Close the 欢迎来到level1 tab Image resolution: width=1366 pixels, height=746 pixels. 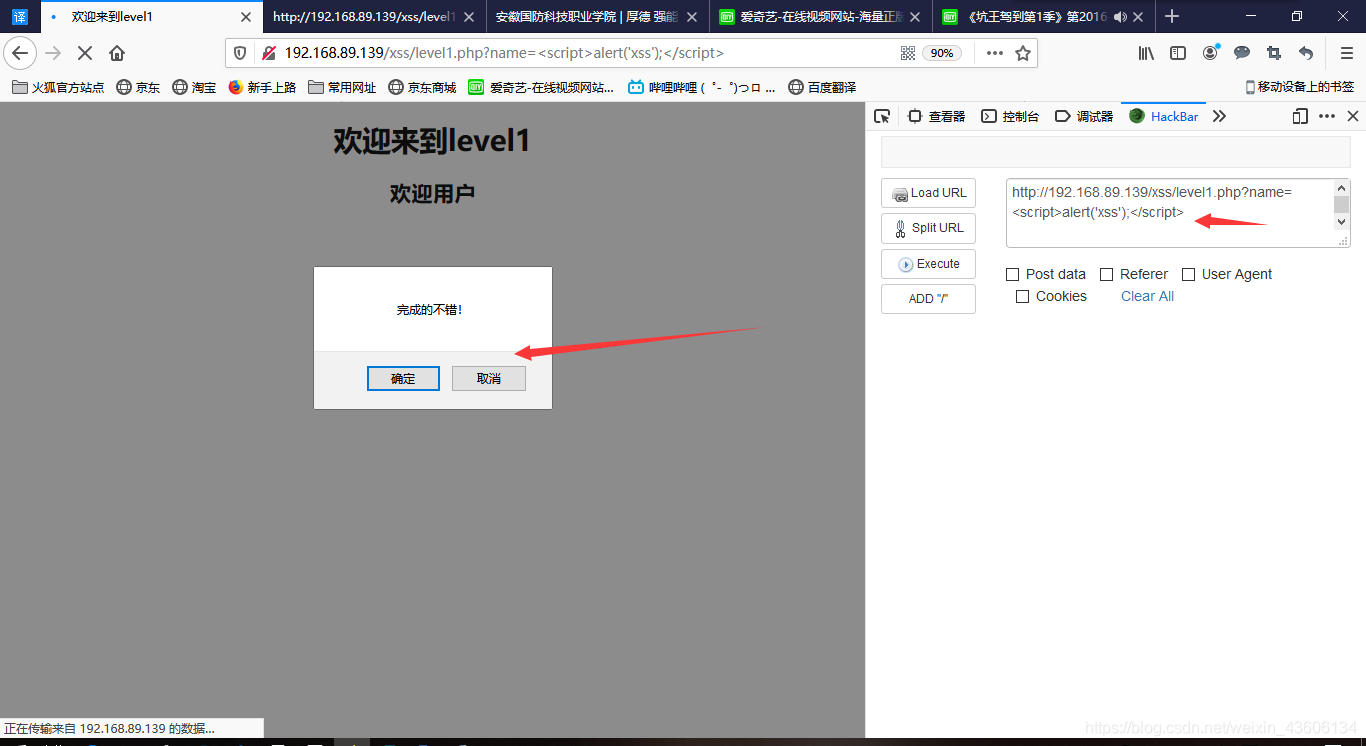click(246, 17)
